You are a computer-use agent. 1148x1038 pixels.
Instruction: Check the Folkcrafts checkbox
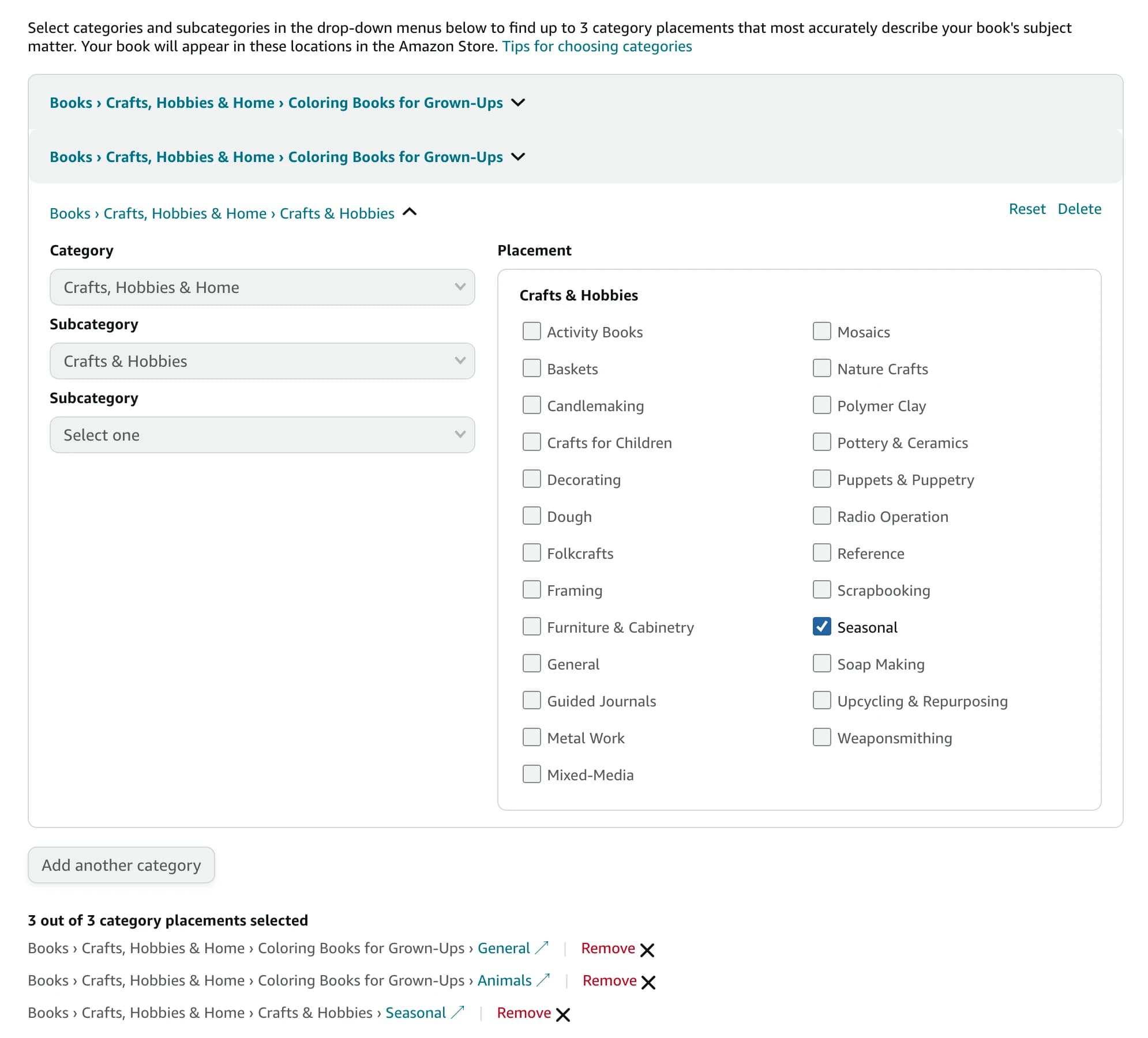point(531,552)
